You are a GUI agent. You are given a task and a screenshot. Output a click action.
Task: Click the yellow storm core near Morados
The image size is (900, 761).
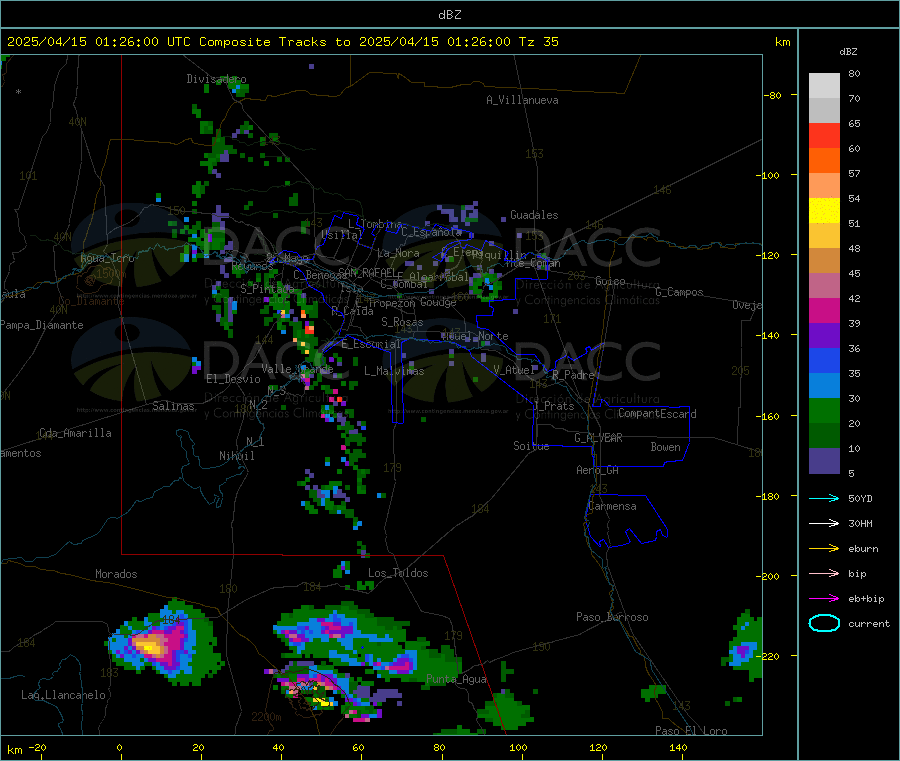[149, 646]
